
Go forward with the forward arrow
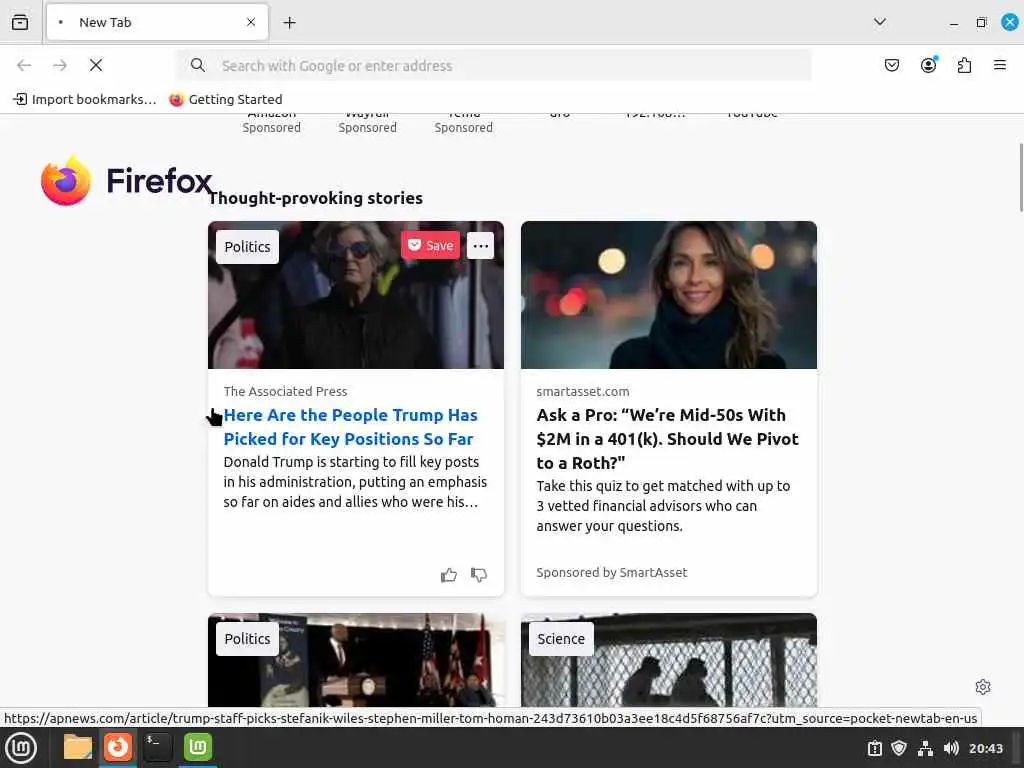pos(59,65)
